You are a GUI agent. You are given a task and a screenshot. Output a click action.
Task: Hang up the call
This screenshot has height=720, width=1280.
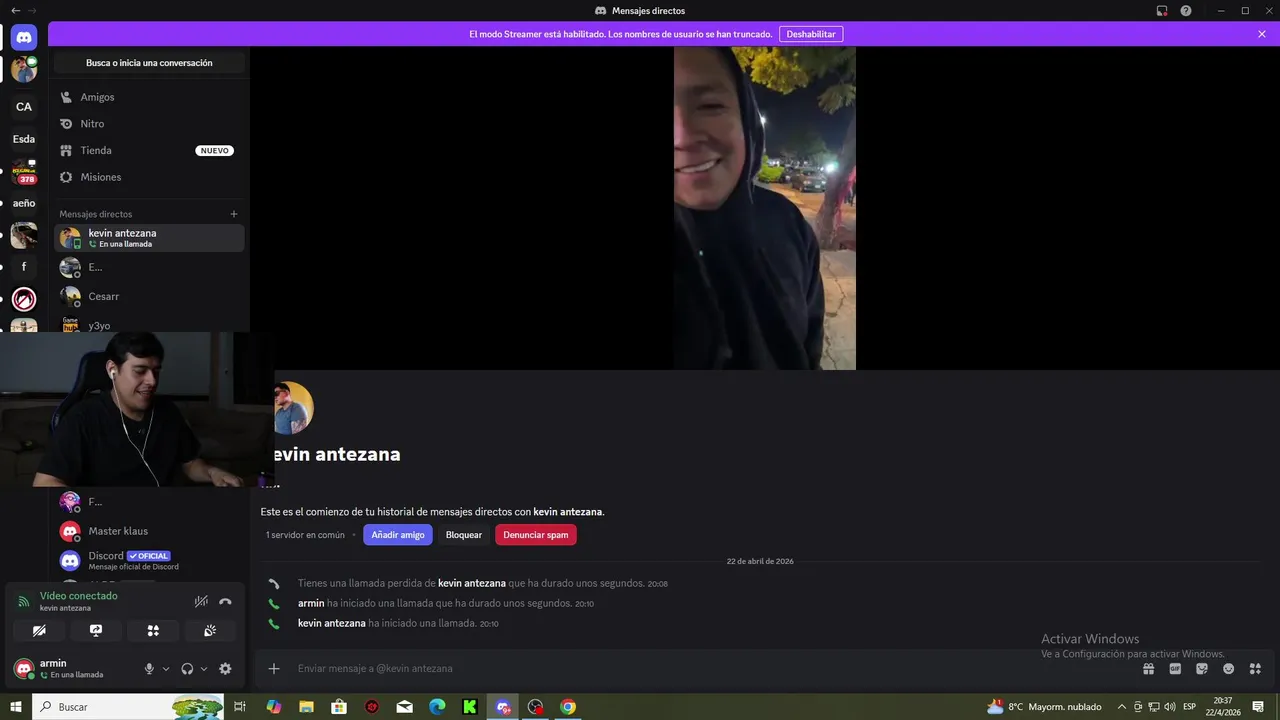(x=225, y=601)
